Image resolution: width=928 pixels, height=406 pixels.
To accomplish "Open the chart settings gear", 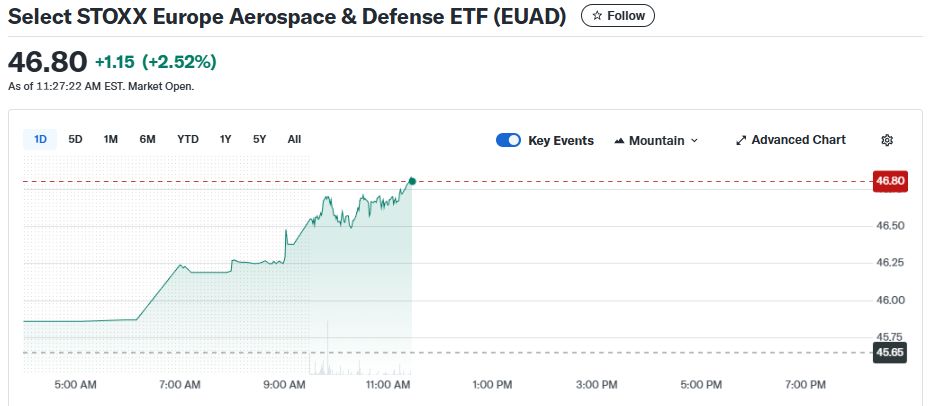I will pyautogui.click(x=886, y=140).
